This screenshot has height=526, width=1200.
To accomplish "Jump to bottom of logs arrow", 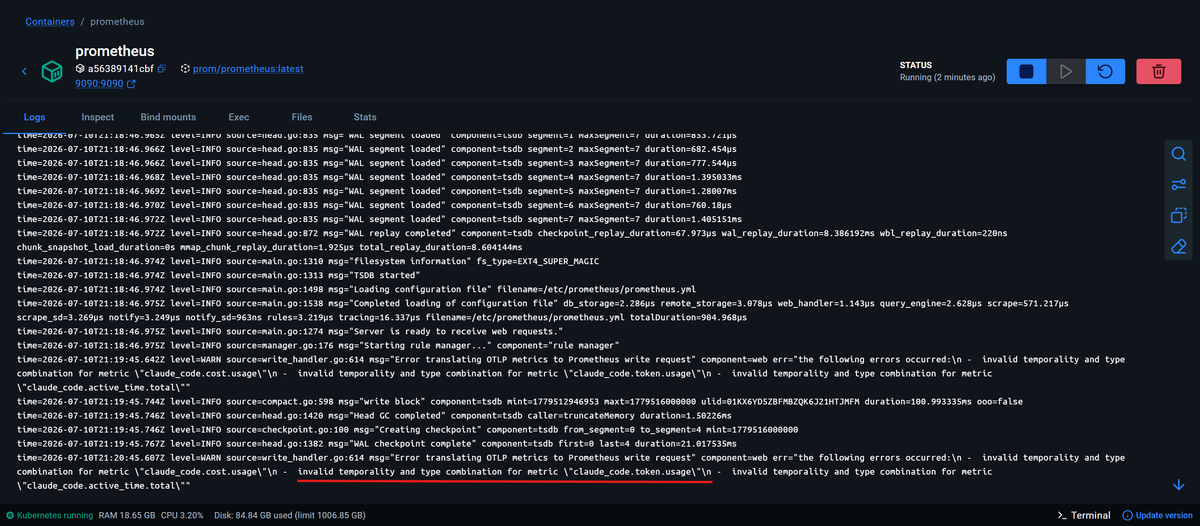I will 1179,484.
